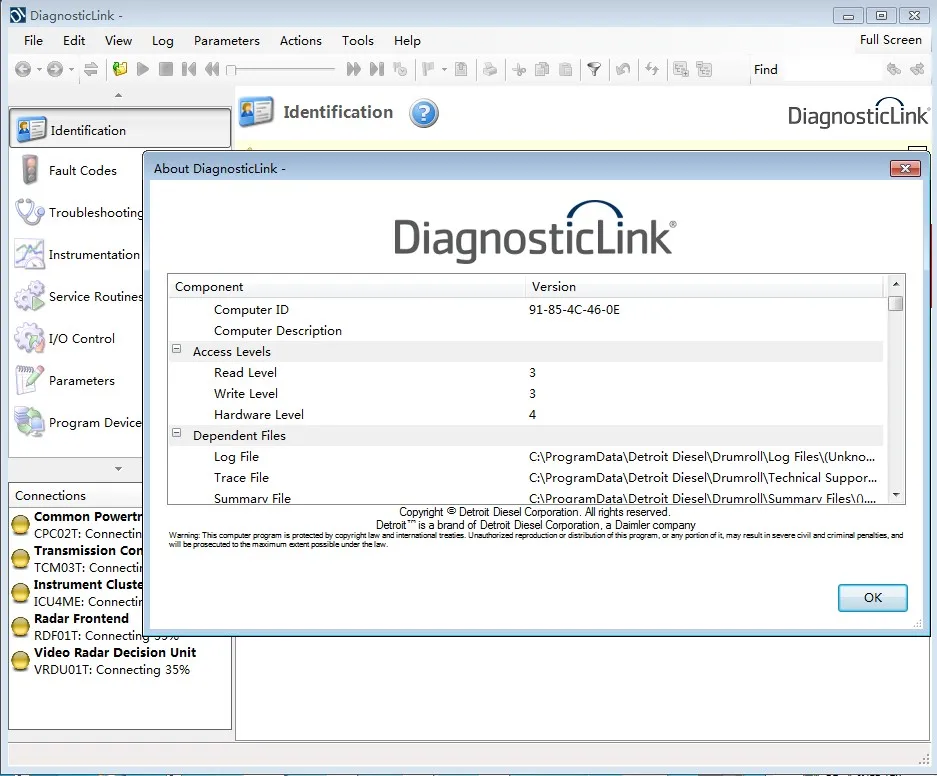Screen dimensions: 937x776
Task: Click the Component column header
Action: pyautogui.click(x=347, y=287)
